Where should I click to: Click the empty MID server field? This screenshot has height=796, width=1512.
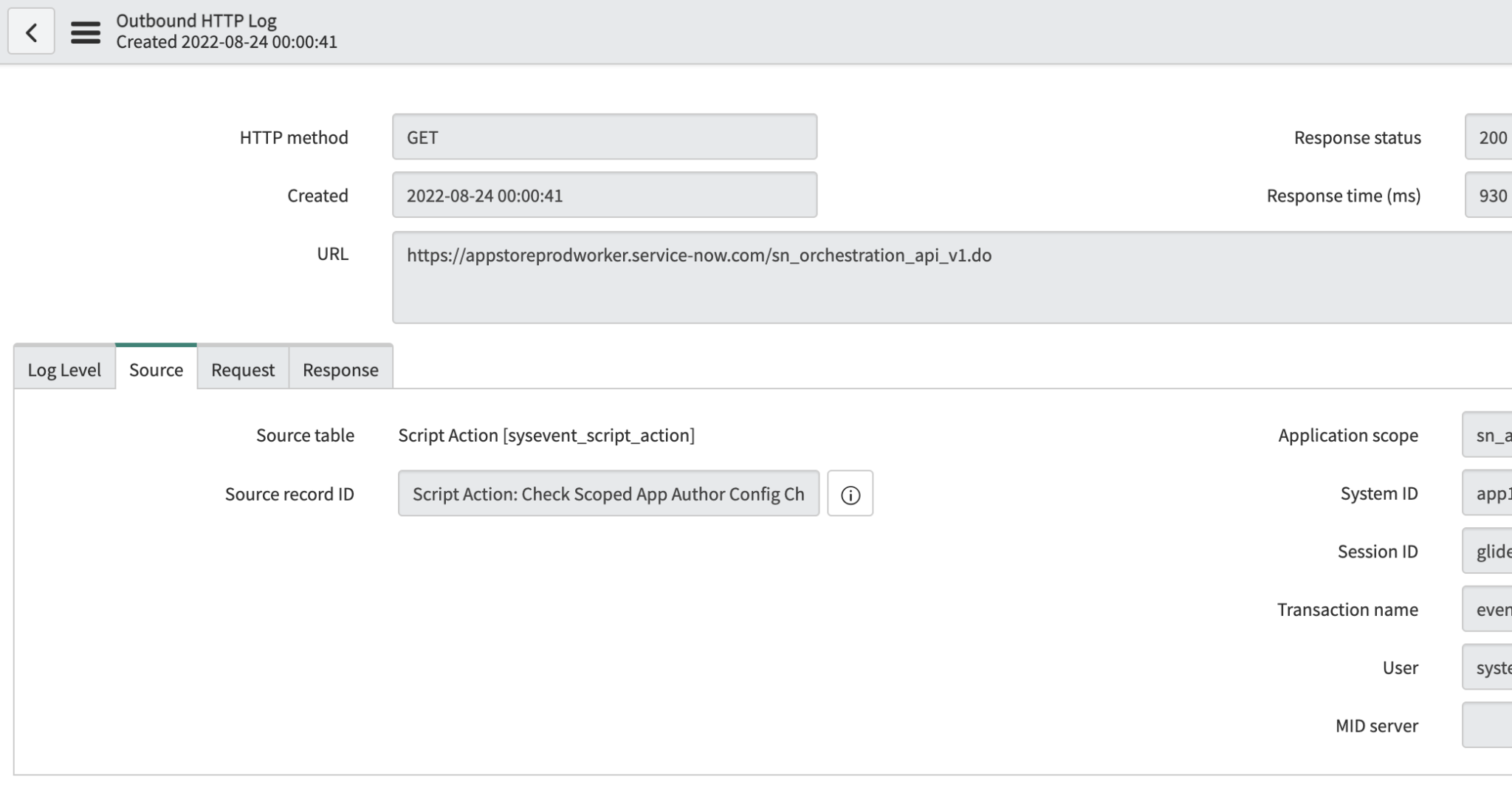1491,725
